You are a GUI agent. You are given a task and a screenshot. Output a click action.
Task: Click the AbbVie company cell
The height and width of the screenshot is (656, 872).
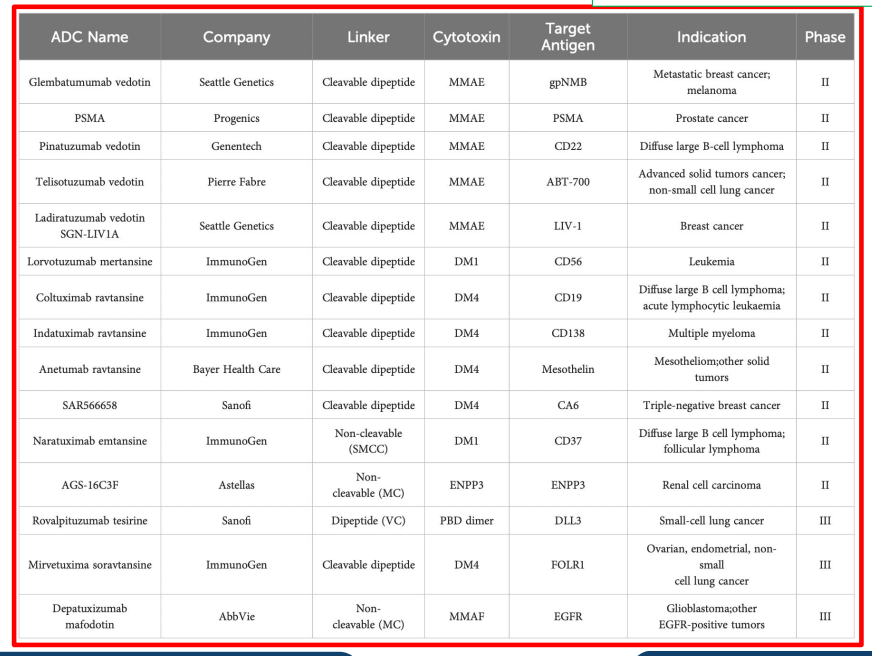tap(236, 617)
